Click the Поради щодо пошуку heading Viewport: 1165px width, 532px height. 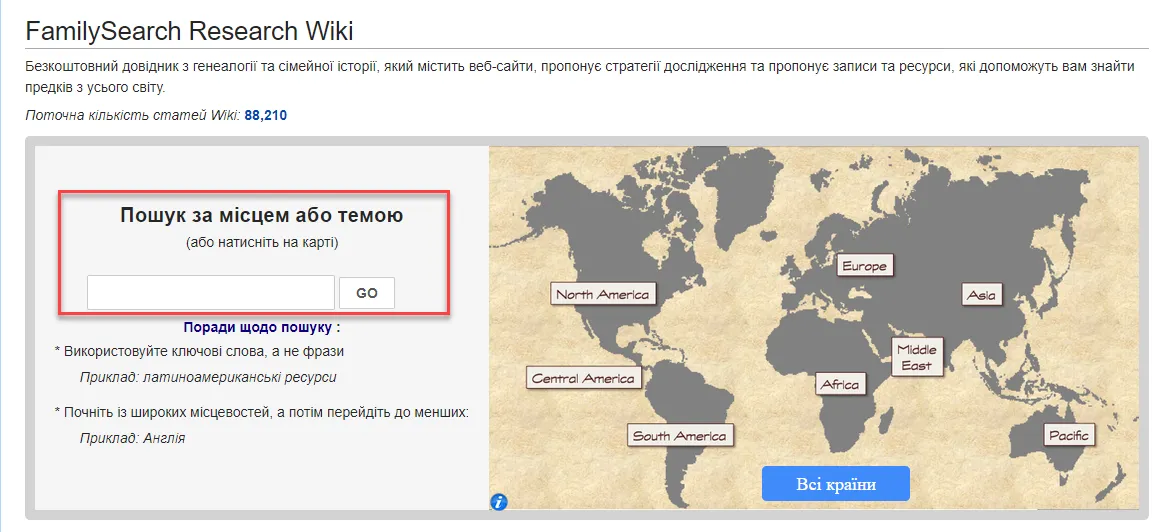pos(262,327)
